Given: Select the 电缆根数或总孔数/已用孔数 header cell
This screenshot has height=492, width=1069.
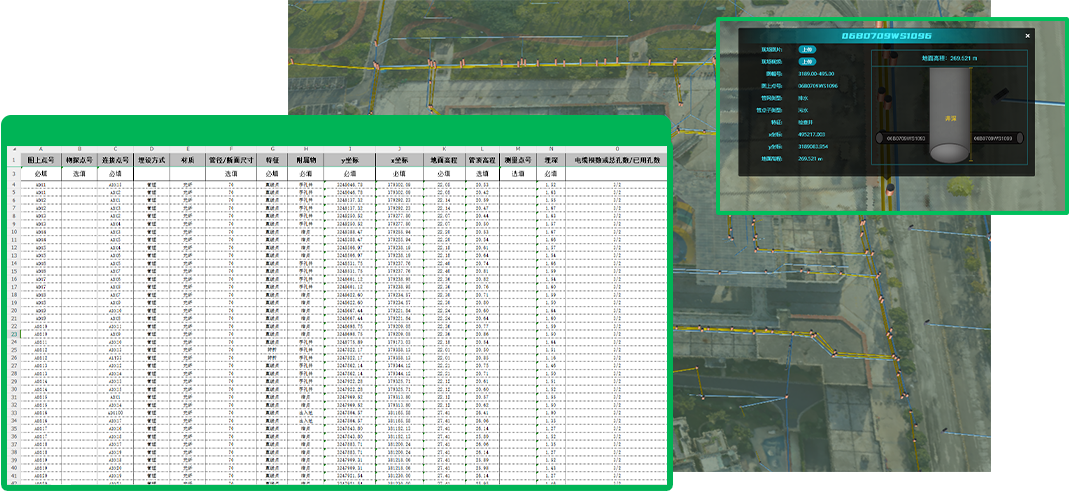Looking at the screenshot, I should click(617, 159).
